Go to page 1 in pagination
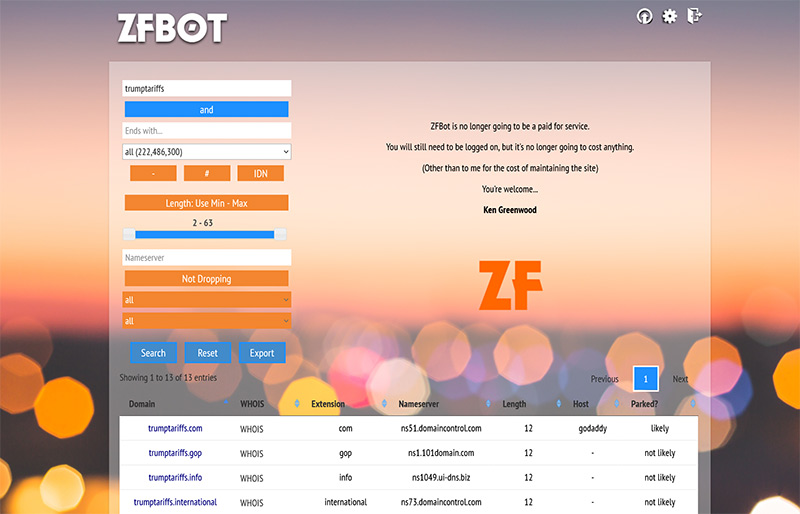800x514 pixels. coord(646,379)
